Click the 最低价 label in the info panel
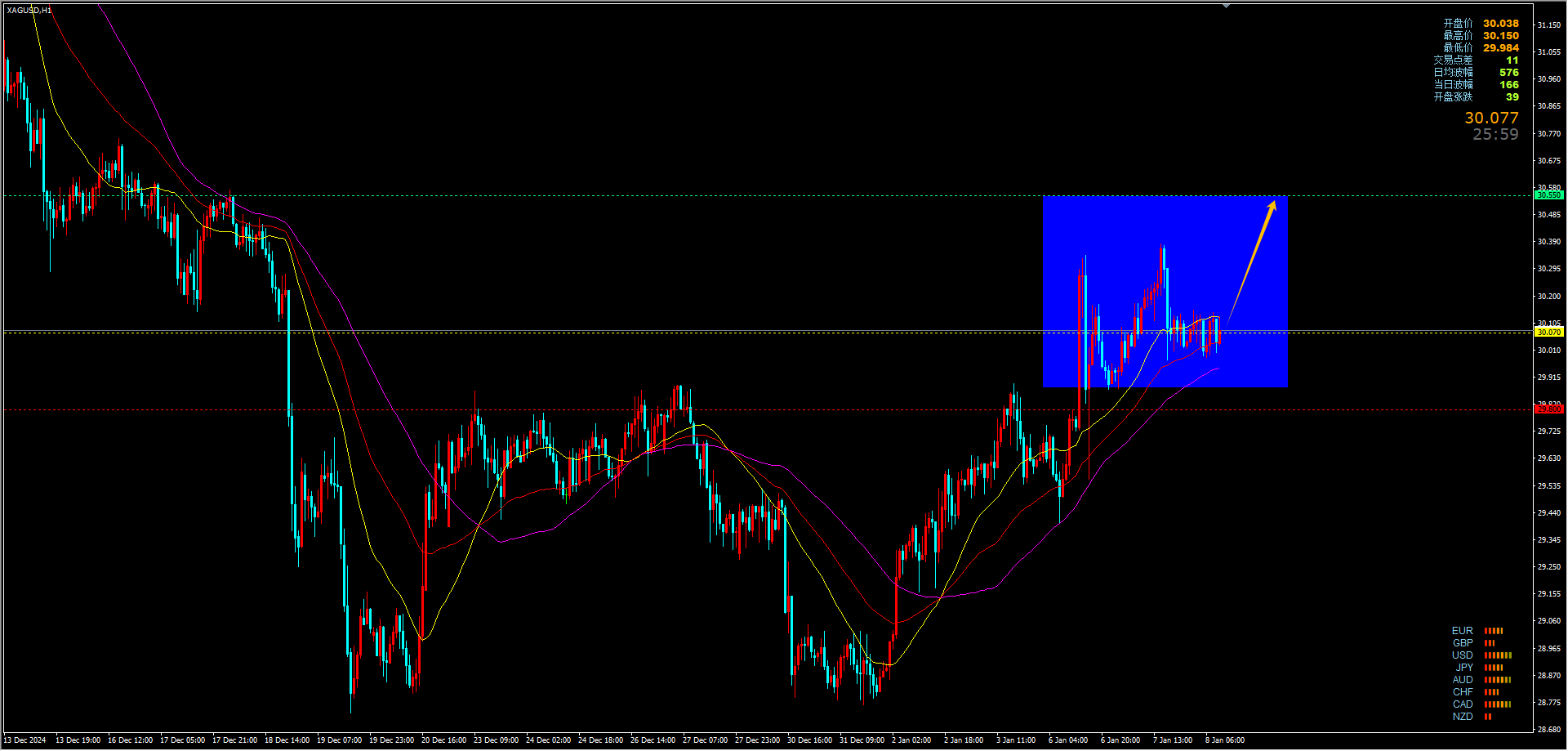 click(x=1458, y=48)
